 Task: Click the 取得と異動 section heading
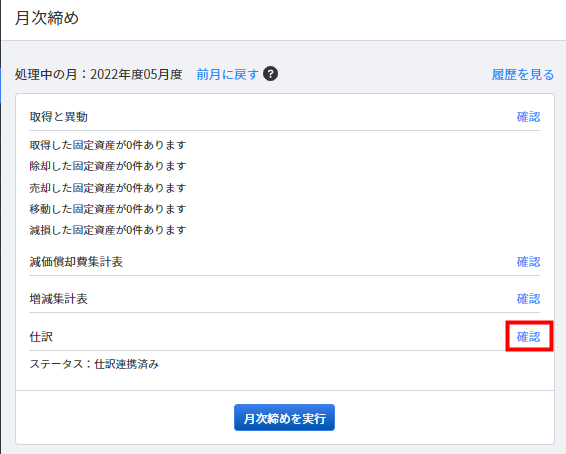(x=58, y=117)
